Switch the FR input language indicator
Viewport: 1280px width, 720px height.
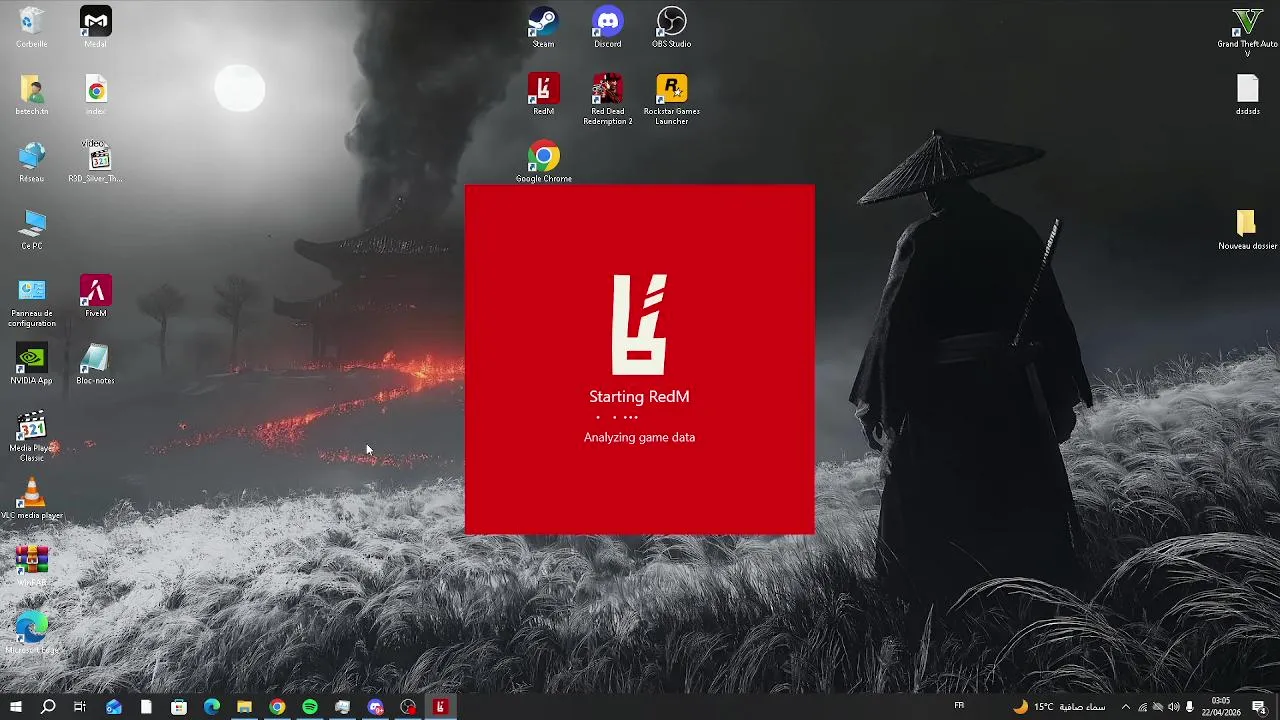[959, 706]
